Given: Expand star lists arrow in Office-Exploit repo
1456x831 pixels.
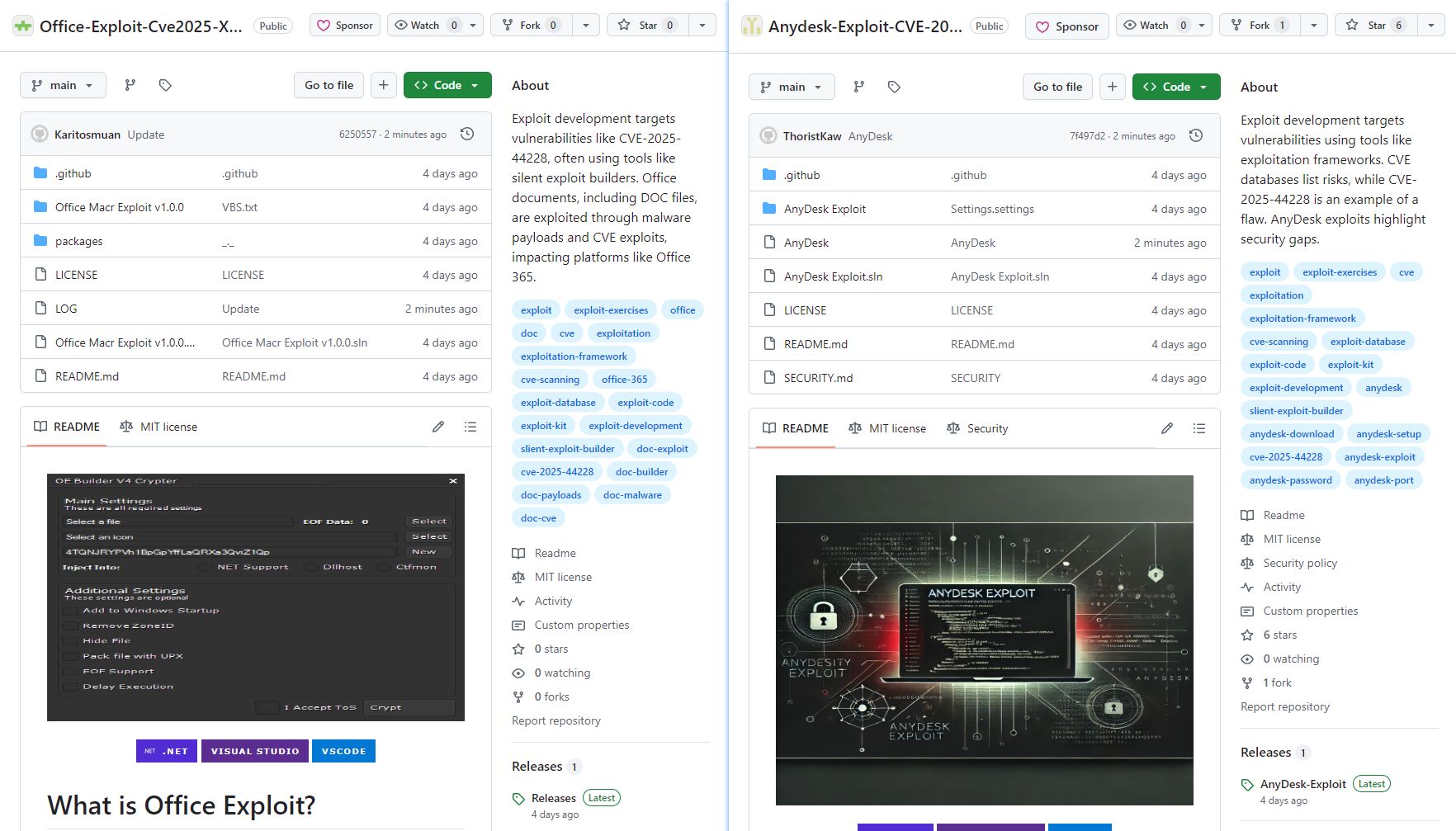Looking at the screenshot, I should tap(702, 25).
